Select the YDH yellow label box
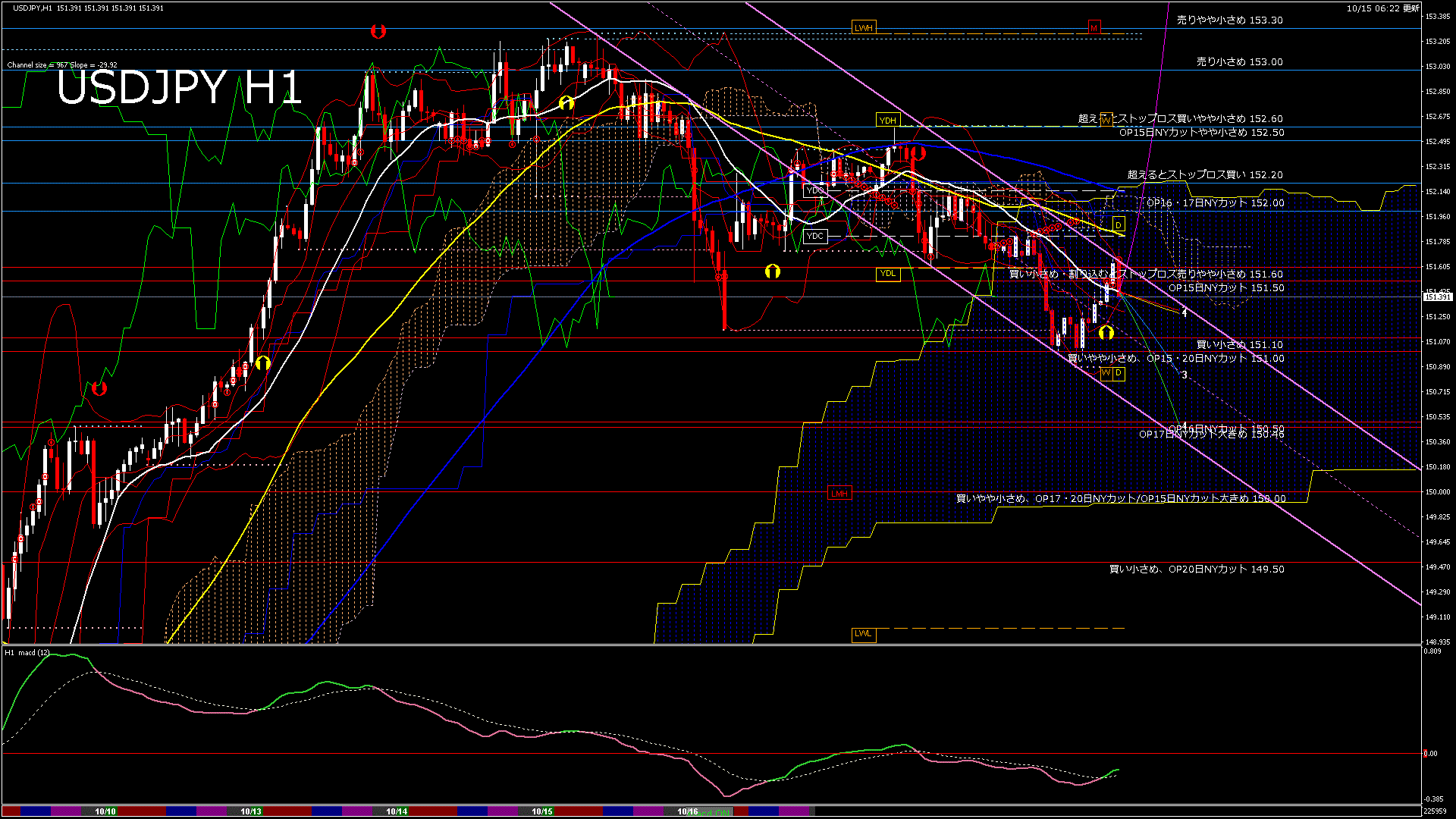 pyautogui.click(x=887, y=121)
